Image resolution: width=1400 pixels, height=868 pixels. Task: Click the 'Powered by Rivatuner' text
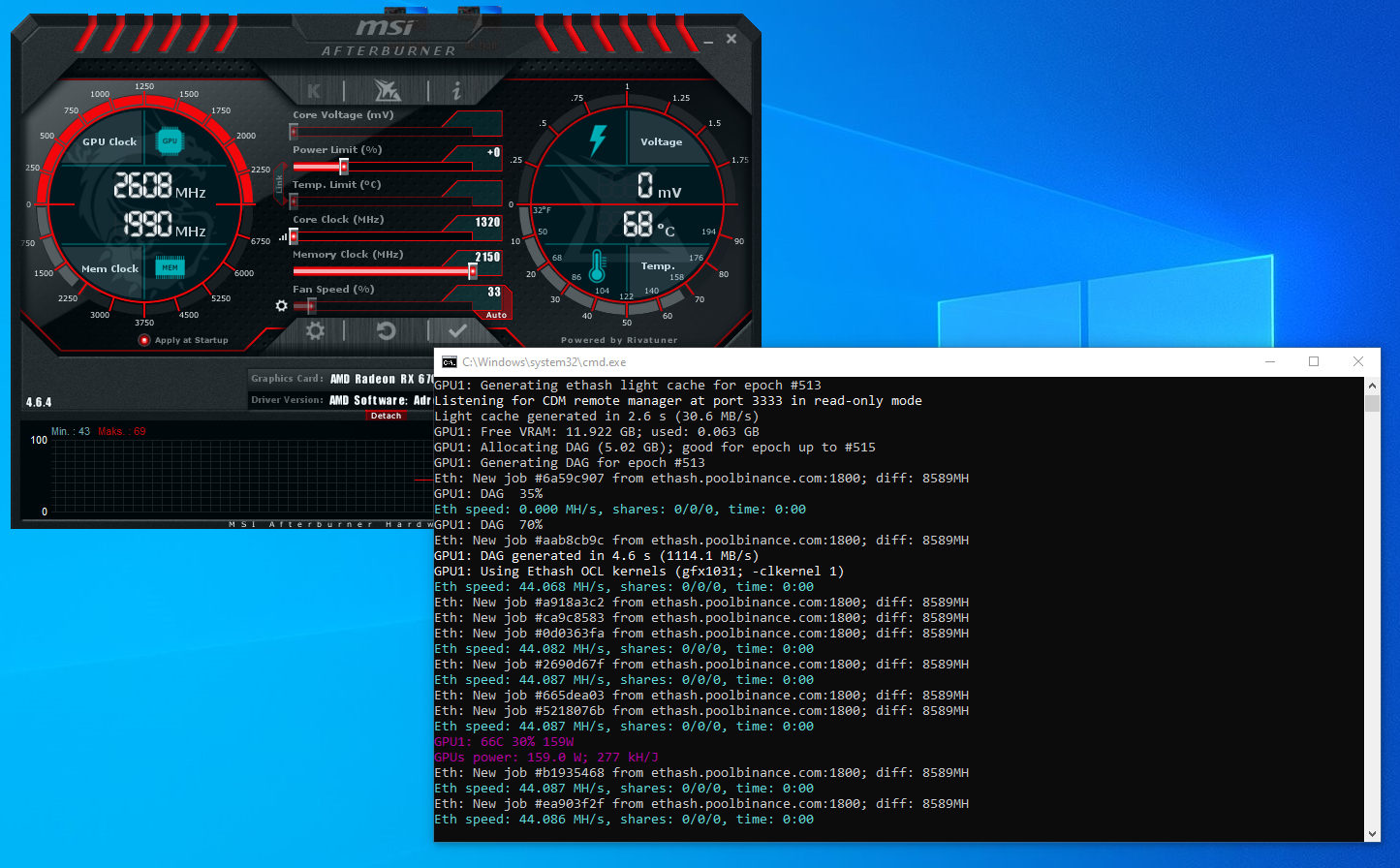pos(619,340)
